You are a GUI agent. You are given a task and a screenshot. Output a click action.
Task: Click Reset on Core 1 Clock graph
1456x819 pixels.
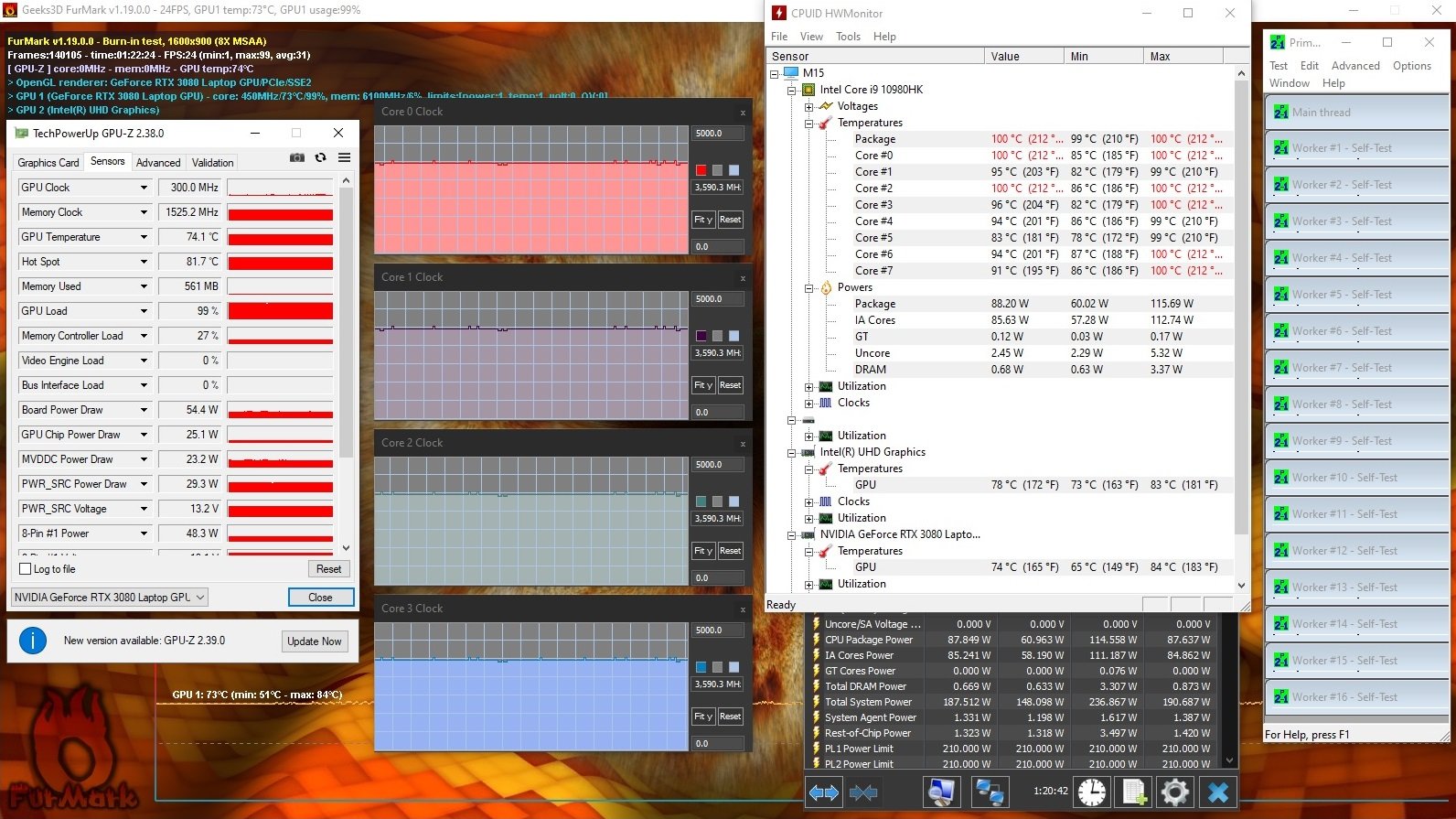[730, 385]
